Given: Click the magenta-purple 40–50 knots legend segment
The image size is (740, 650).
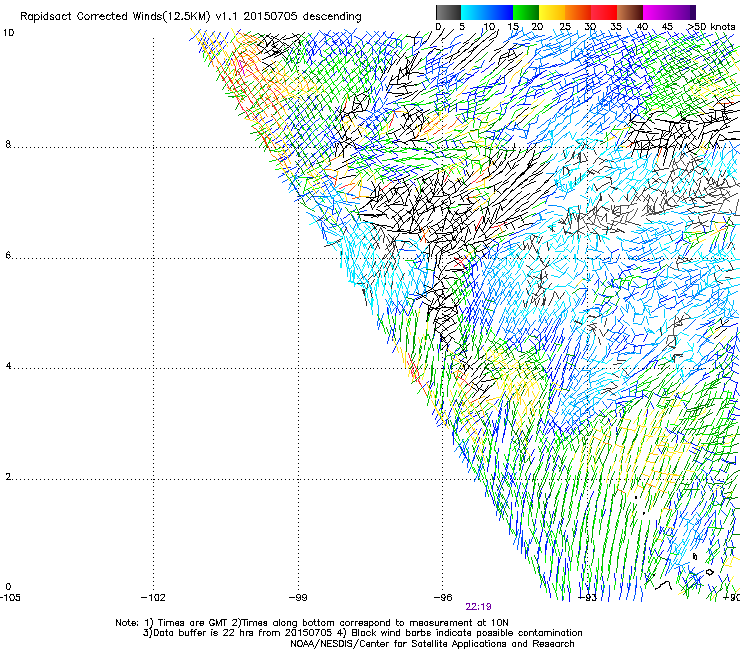Looking at the screenshot, I should [669, 12].
